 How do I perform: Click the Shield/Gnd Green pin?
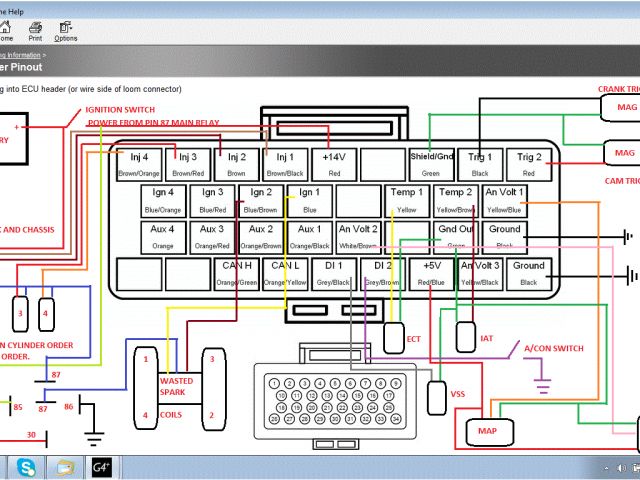click(x=432, y=164)
